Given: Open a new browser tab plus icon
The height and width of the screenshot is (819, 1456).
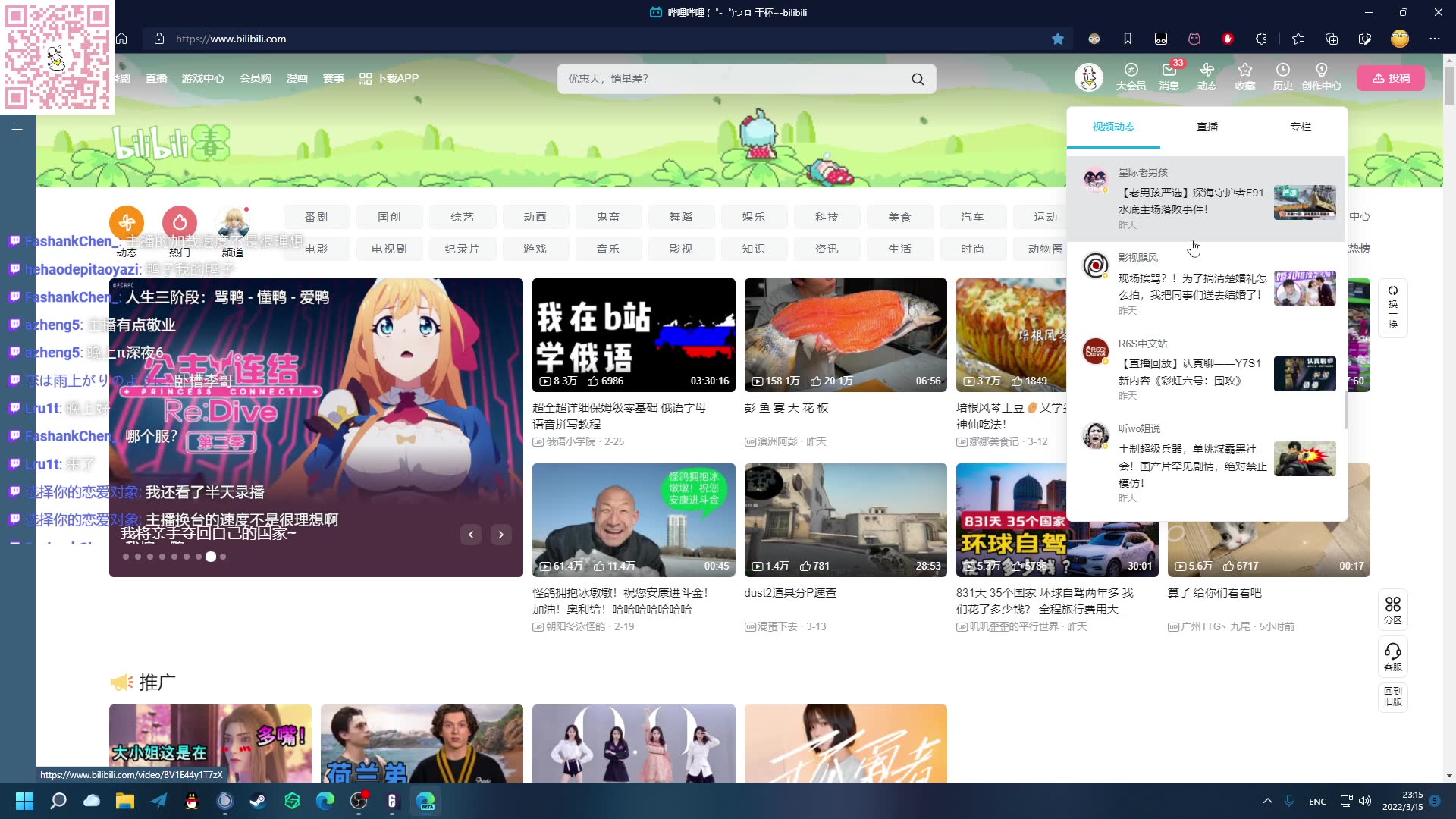Looking at the screenshot, I should pyautogui.click(x=17, y=130).
